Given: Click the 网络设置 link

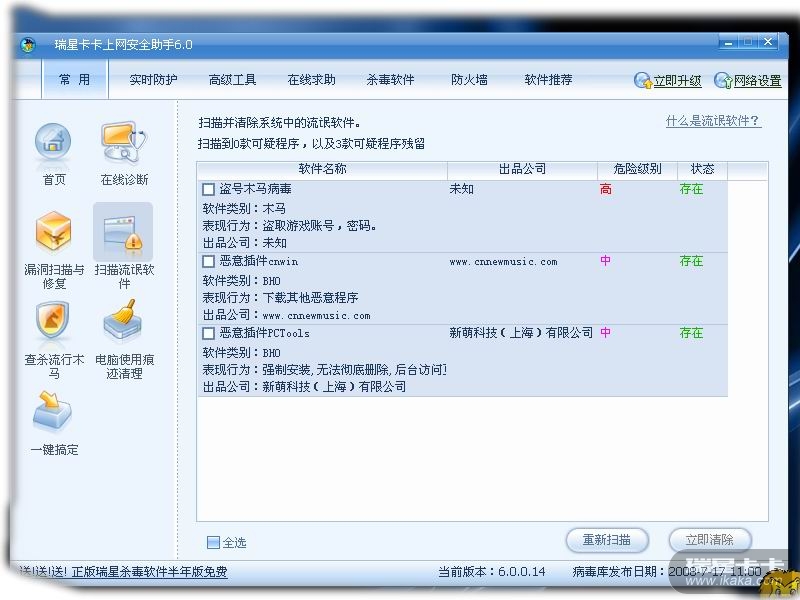Looking at the screenshot, I should pyautogui.click(x=758, y=81).
